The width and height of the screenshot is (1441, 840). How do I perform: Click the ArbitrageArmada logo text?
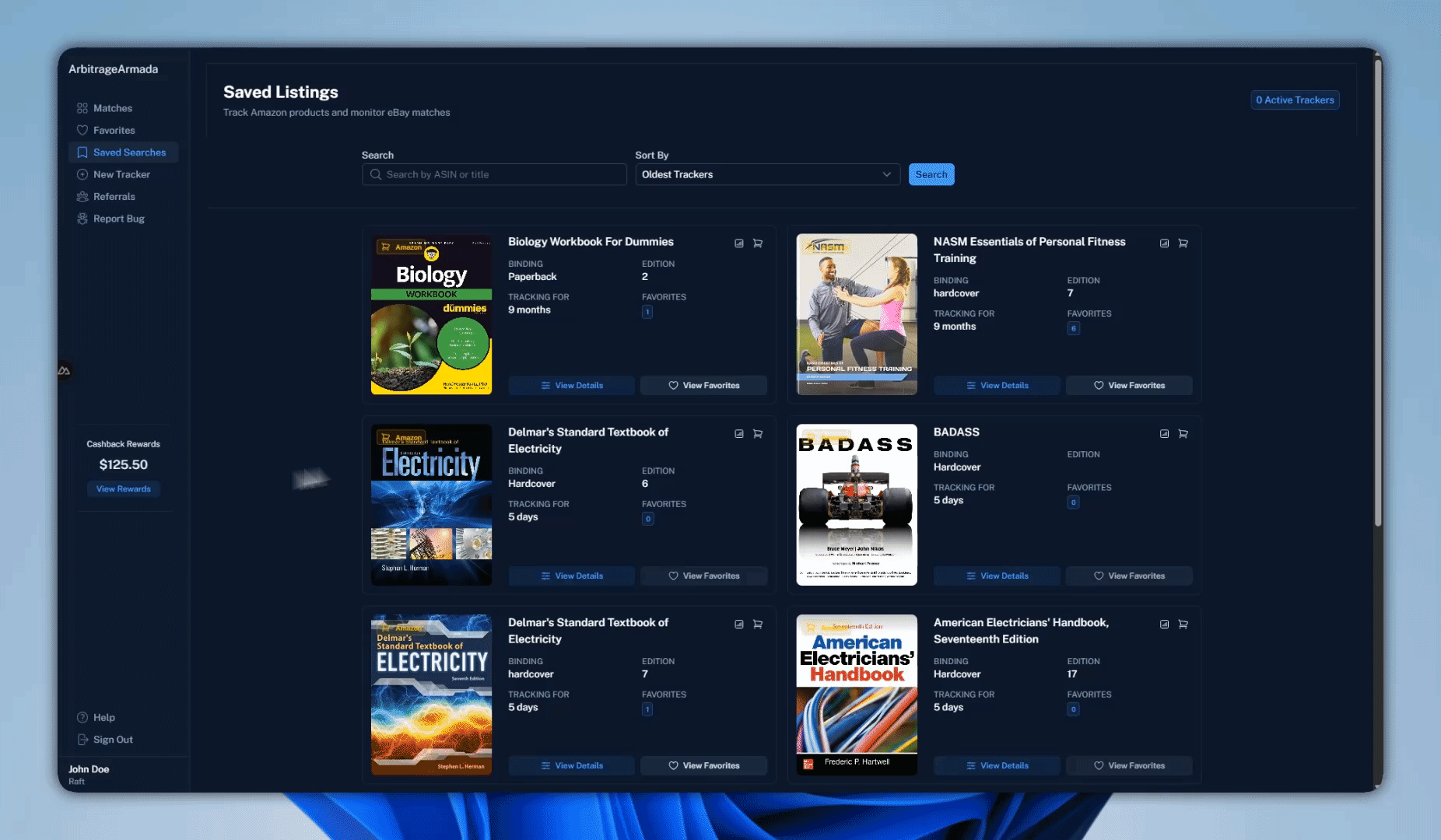114,69
